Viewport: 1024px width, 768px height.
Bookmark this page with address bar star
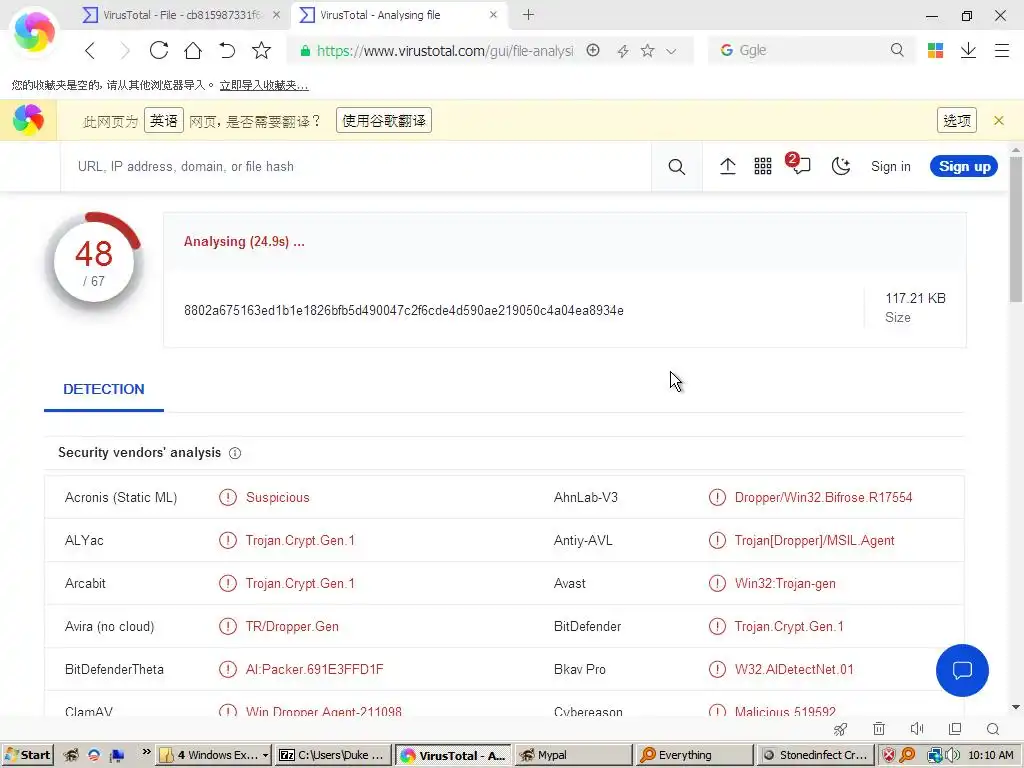[x=647, y=50]
